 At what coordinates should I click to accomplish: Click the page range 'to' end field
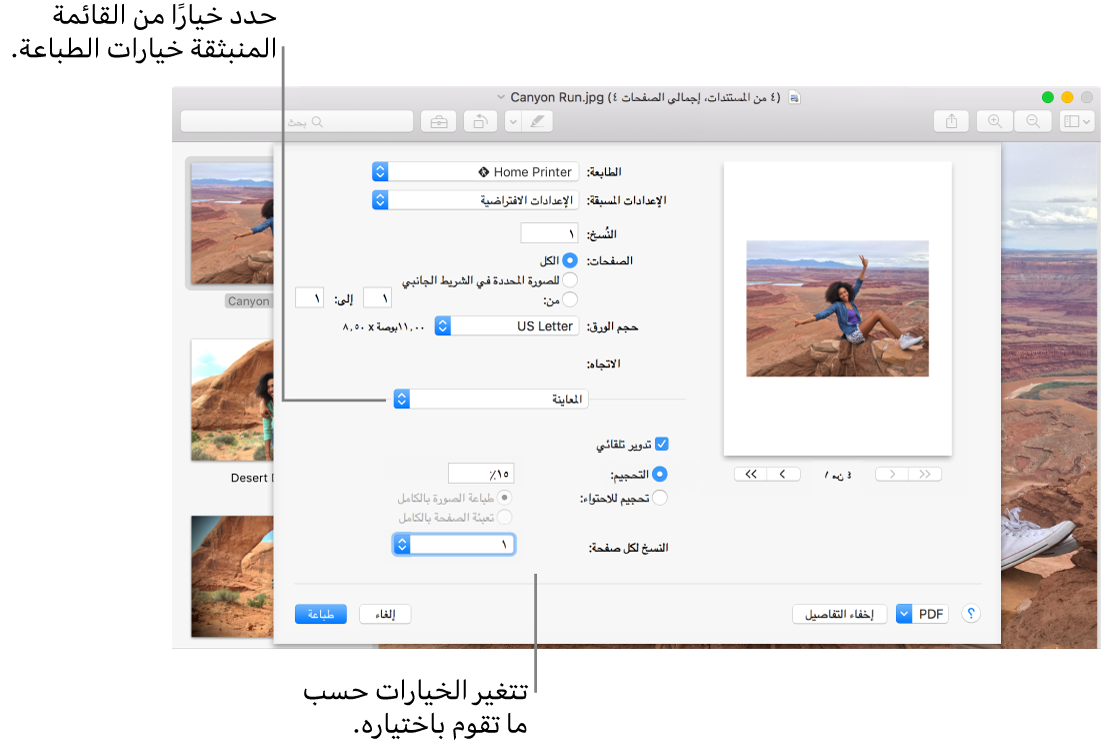(310, 298)
